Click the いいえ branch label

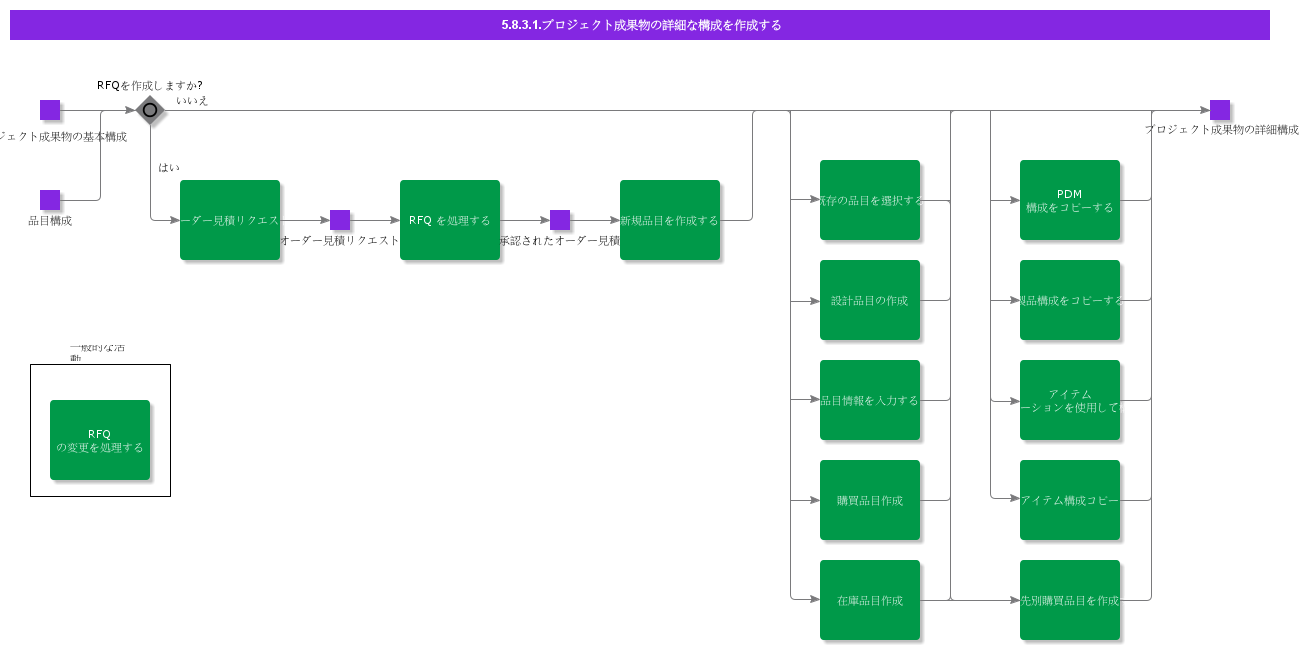192,100
